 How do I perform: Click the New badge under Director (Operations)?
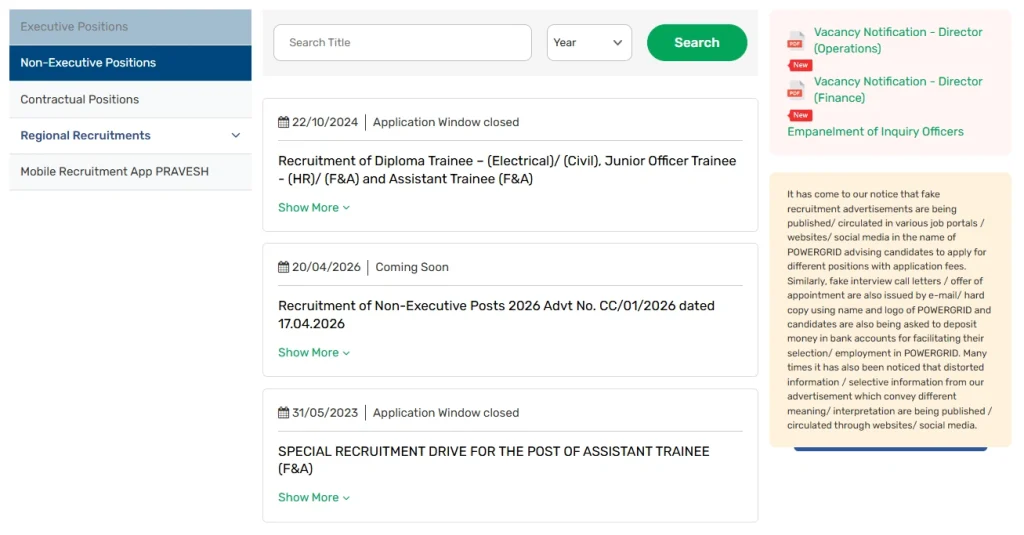800,65
